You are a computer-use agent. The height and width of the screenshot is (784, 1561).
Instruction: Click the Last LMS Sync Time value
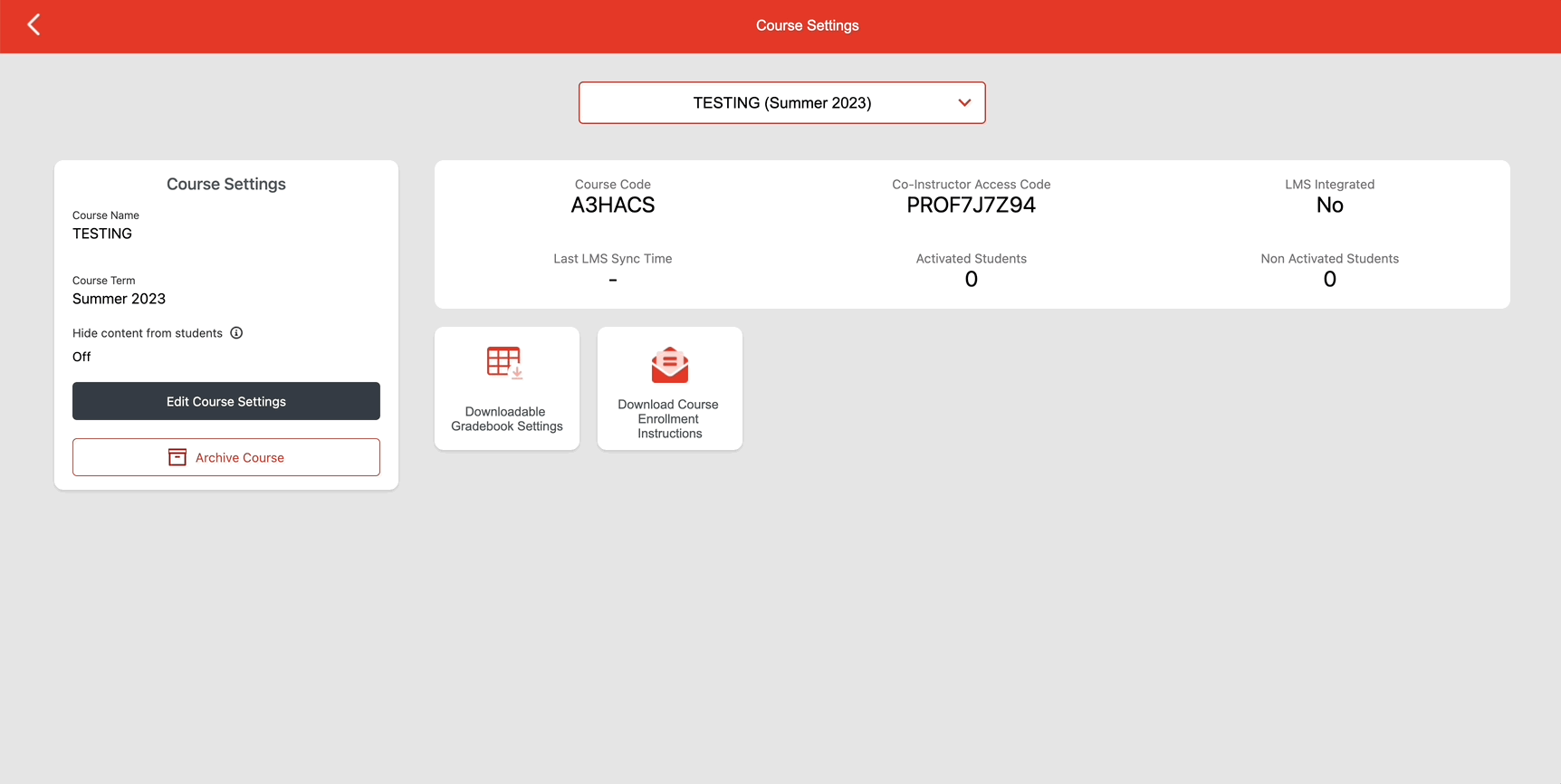coord(613,281)
